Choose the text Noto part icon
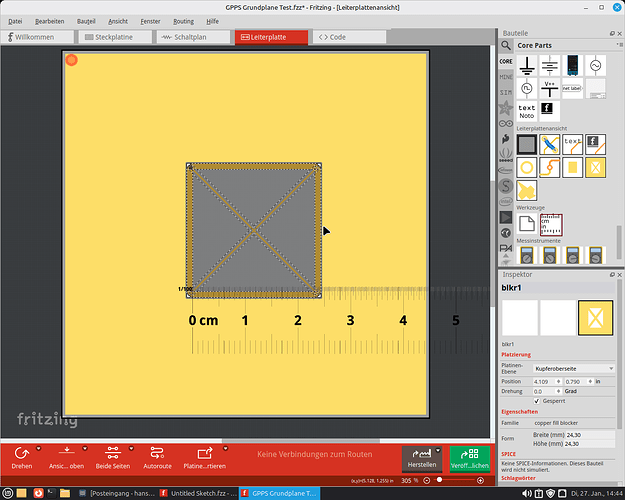 527,112
